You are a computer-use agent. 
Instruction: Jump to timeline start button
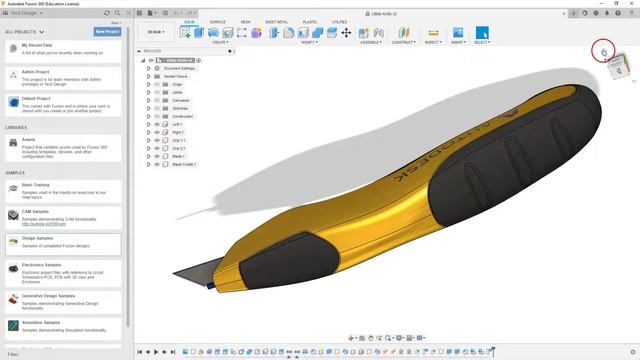pos(140,352)
